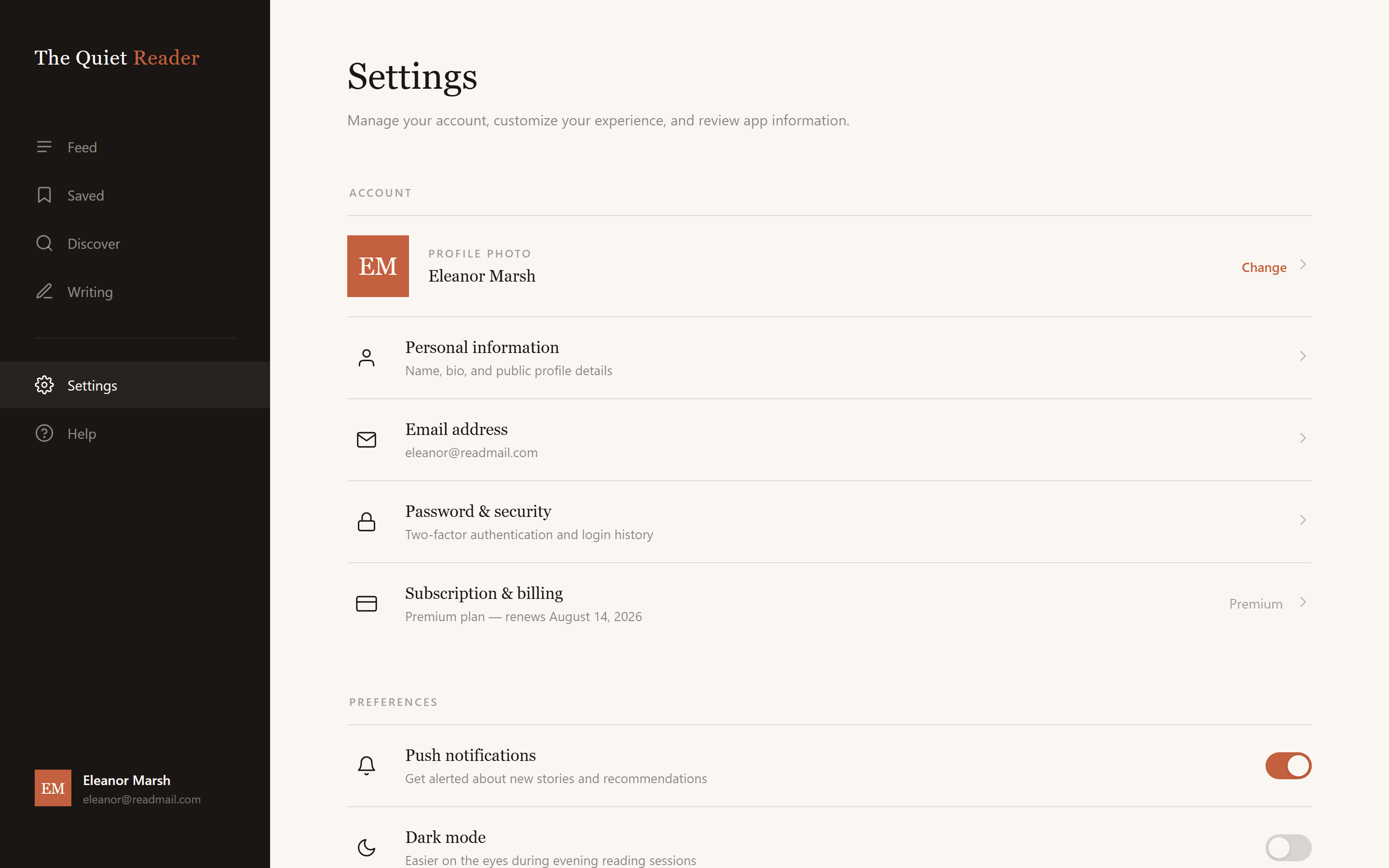Open Email address row chevron
Image resolution: width=1389 pixels, height=868 pixels.
pos(1303,438)
